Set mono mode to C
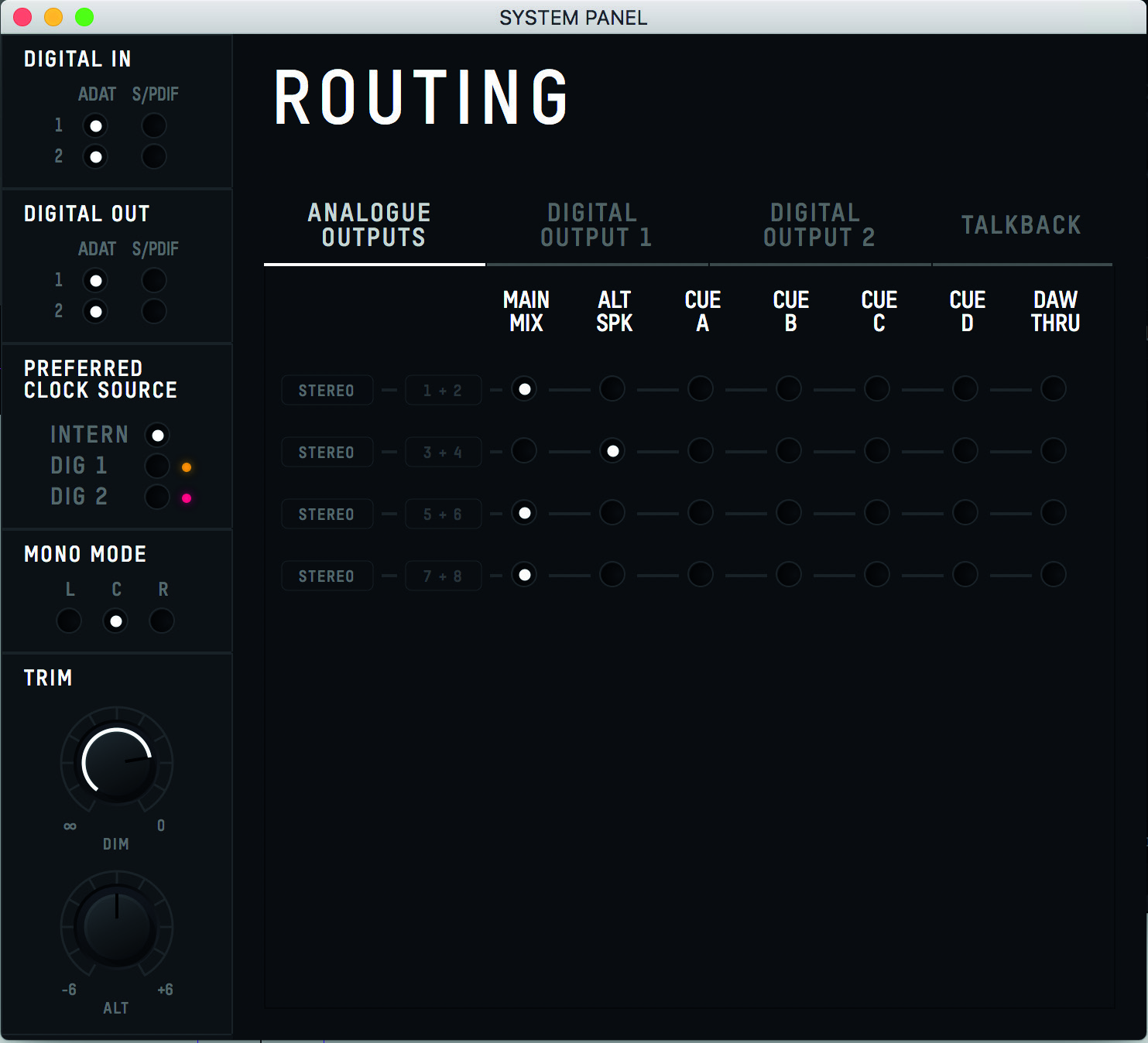 pos(115,621)
